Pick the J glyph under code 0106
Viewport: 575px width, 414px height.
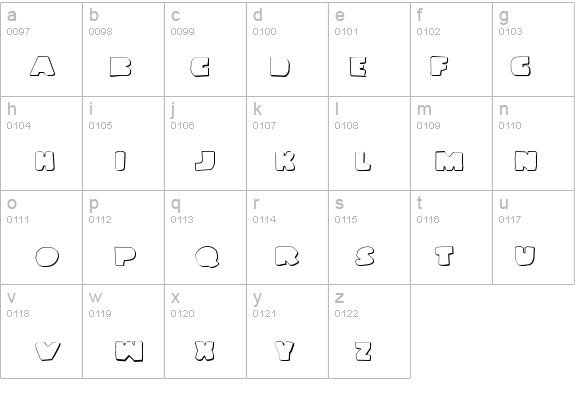(x=205, y=161)
